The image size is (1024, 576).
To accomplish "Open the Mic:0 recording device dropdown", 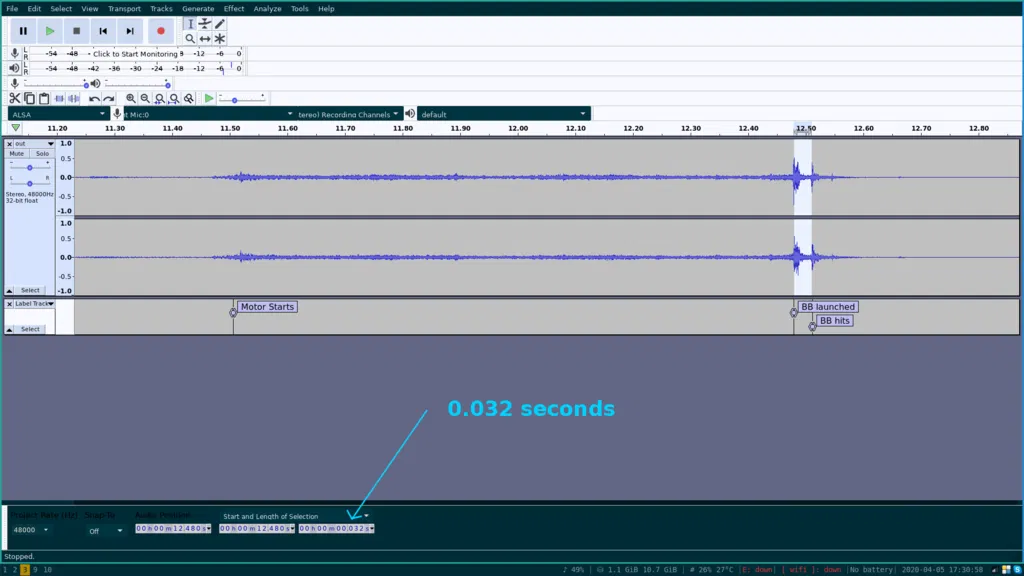I will click(208, 114).
